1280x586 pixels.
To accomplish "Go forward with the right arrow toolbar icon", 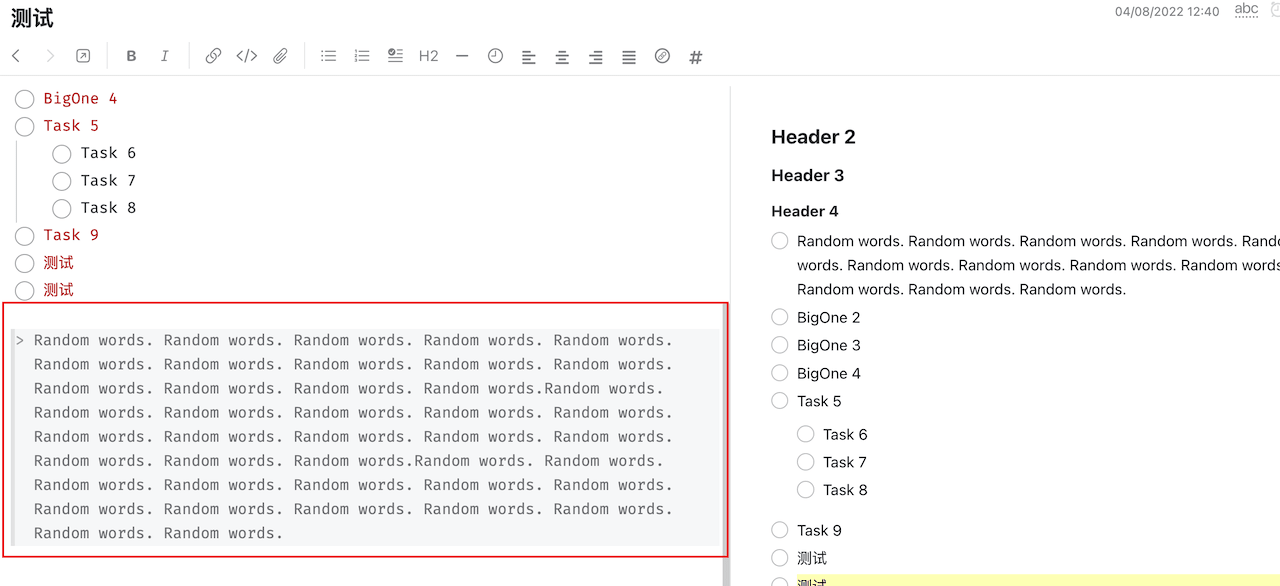I will 50,56.
